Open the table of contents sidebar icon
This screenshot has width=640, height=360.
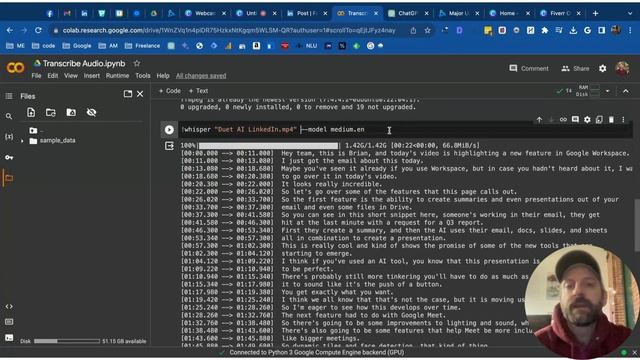pos(9,96)
